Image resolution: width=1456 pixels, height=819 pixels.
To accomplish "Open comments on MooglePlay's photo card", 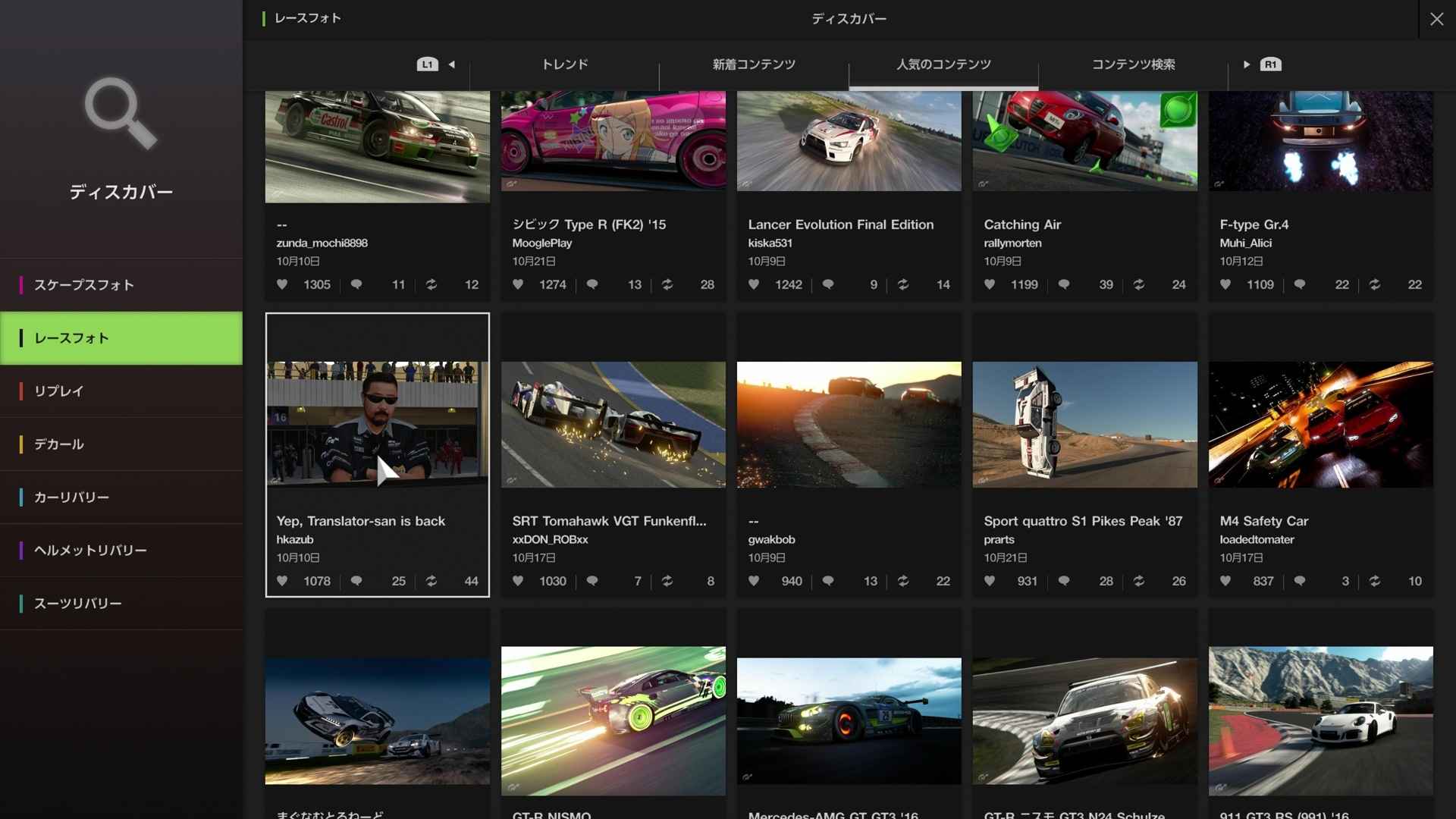I will tap(592, 284).
